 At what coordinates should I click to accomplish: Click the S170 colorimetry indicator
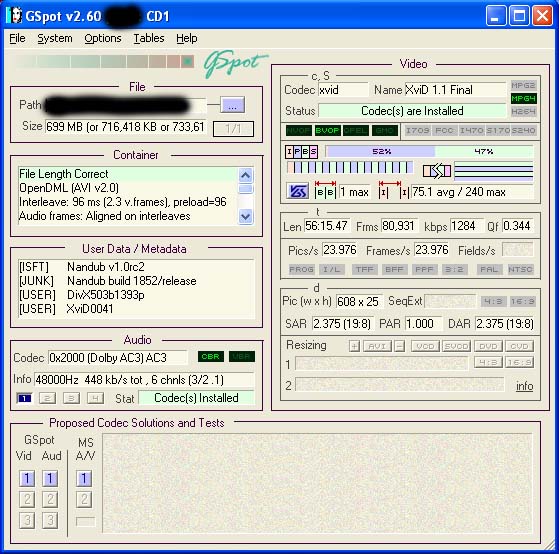tap(498, 130)
